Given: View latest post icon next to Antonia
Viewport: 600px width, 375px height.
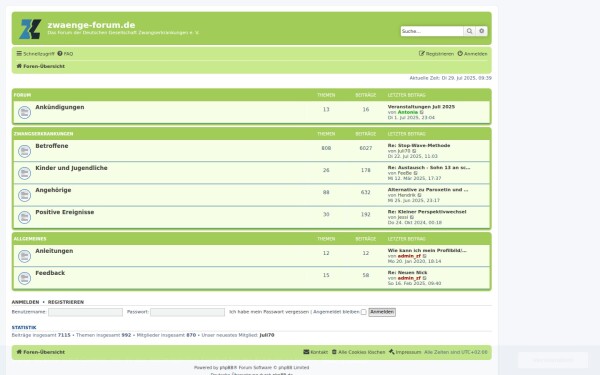Looking at the screenshot, I should pyautogui.click(x=422, y=112).
